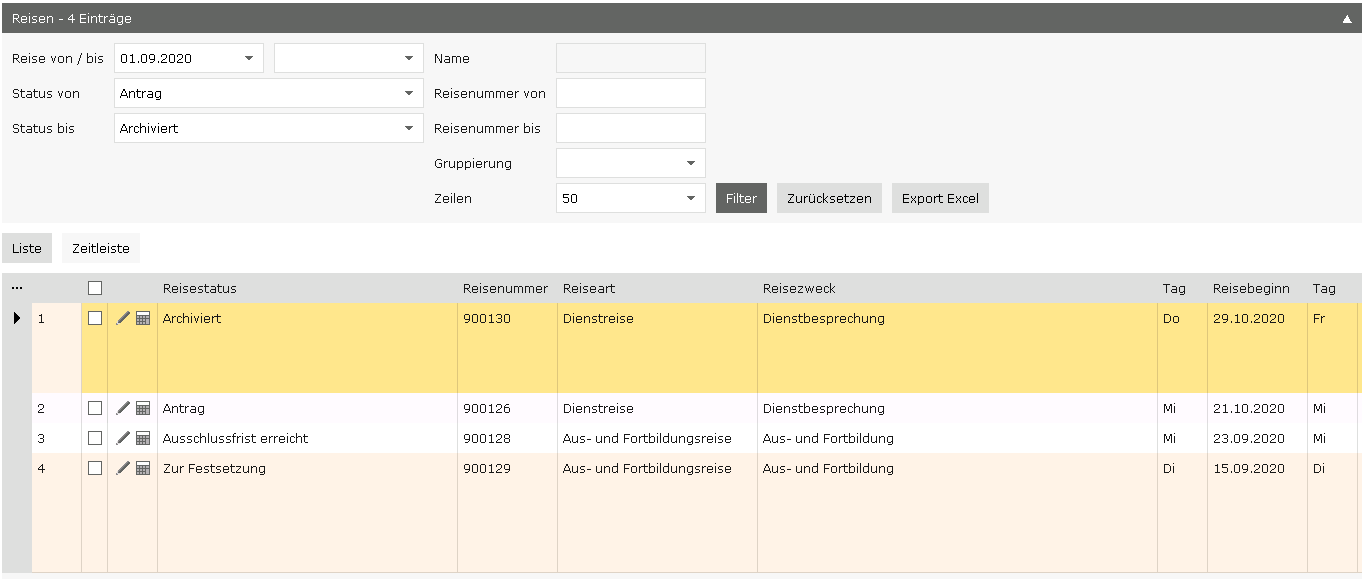Image resolution: width=1367 pixels, height=579 pixels.
Task: Click the pencil edit icon for trip 900130
Action: [x=123, y=318]
